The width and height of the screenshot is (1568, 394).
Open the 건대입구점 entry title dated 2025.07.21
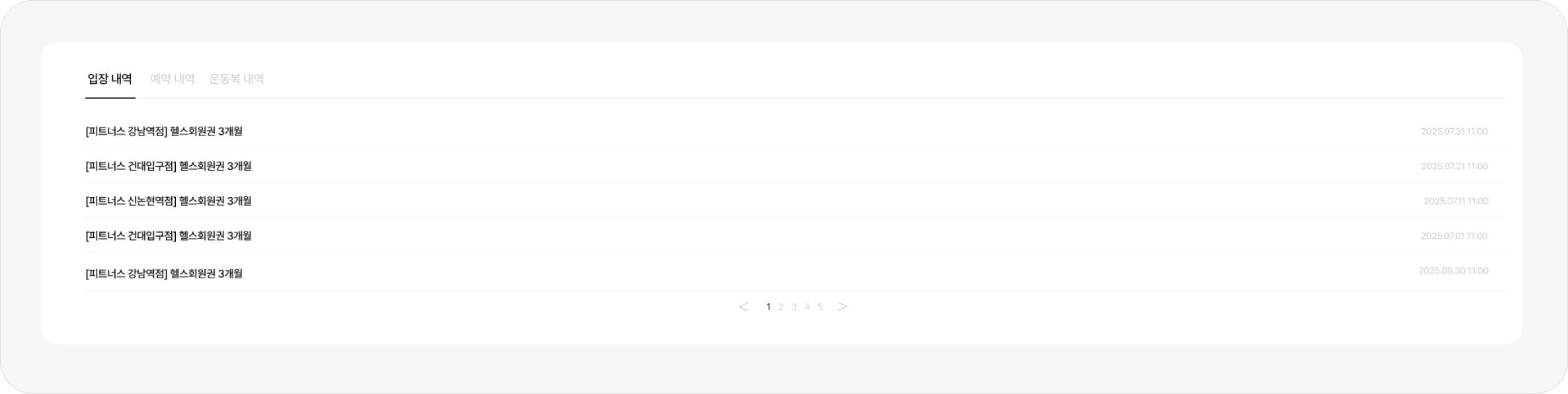tap(169, 166)
